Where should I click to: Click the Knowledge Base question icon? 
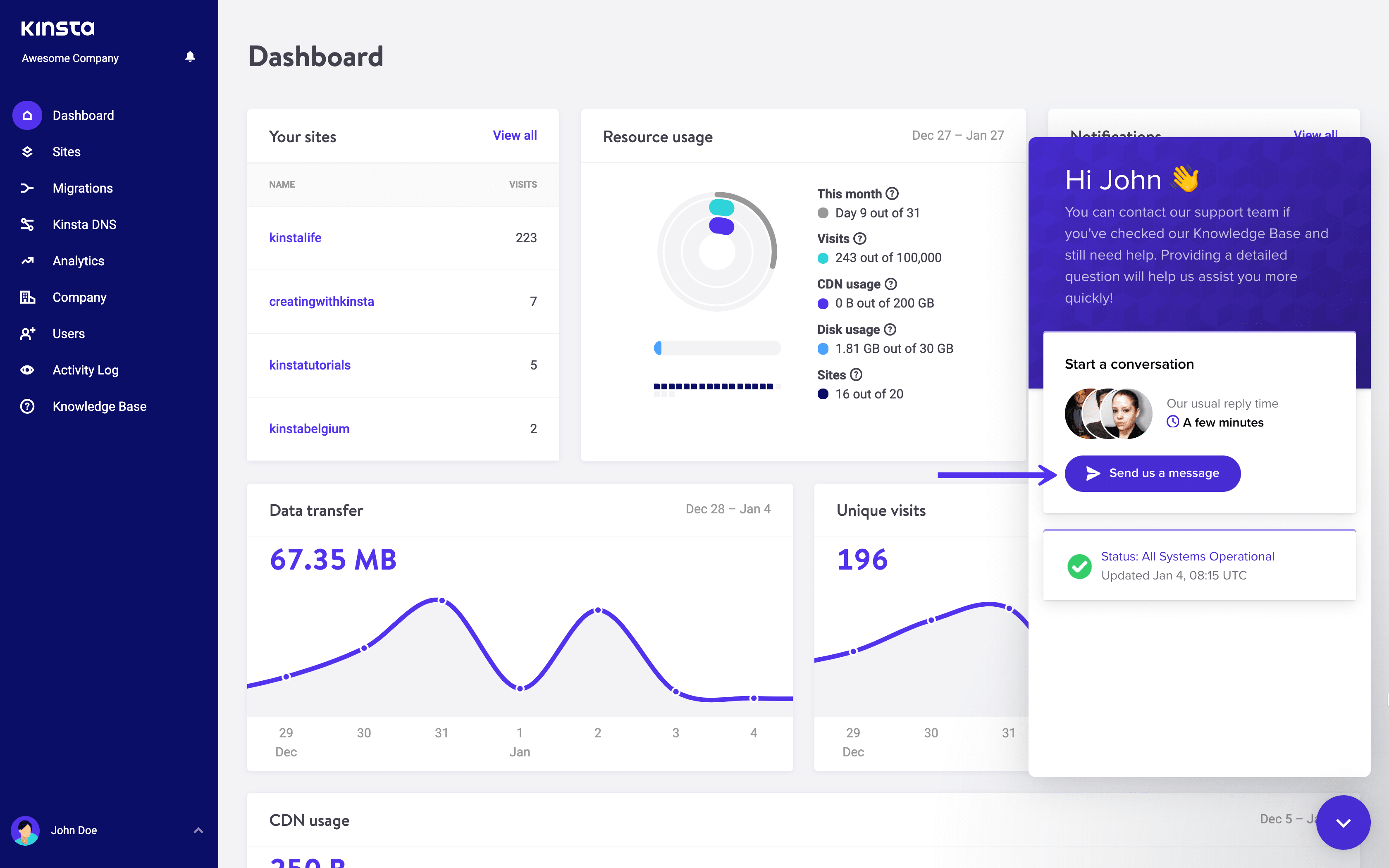pos(27,406)
